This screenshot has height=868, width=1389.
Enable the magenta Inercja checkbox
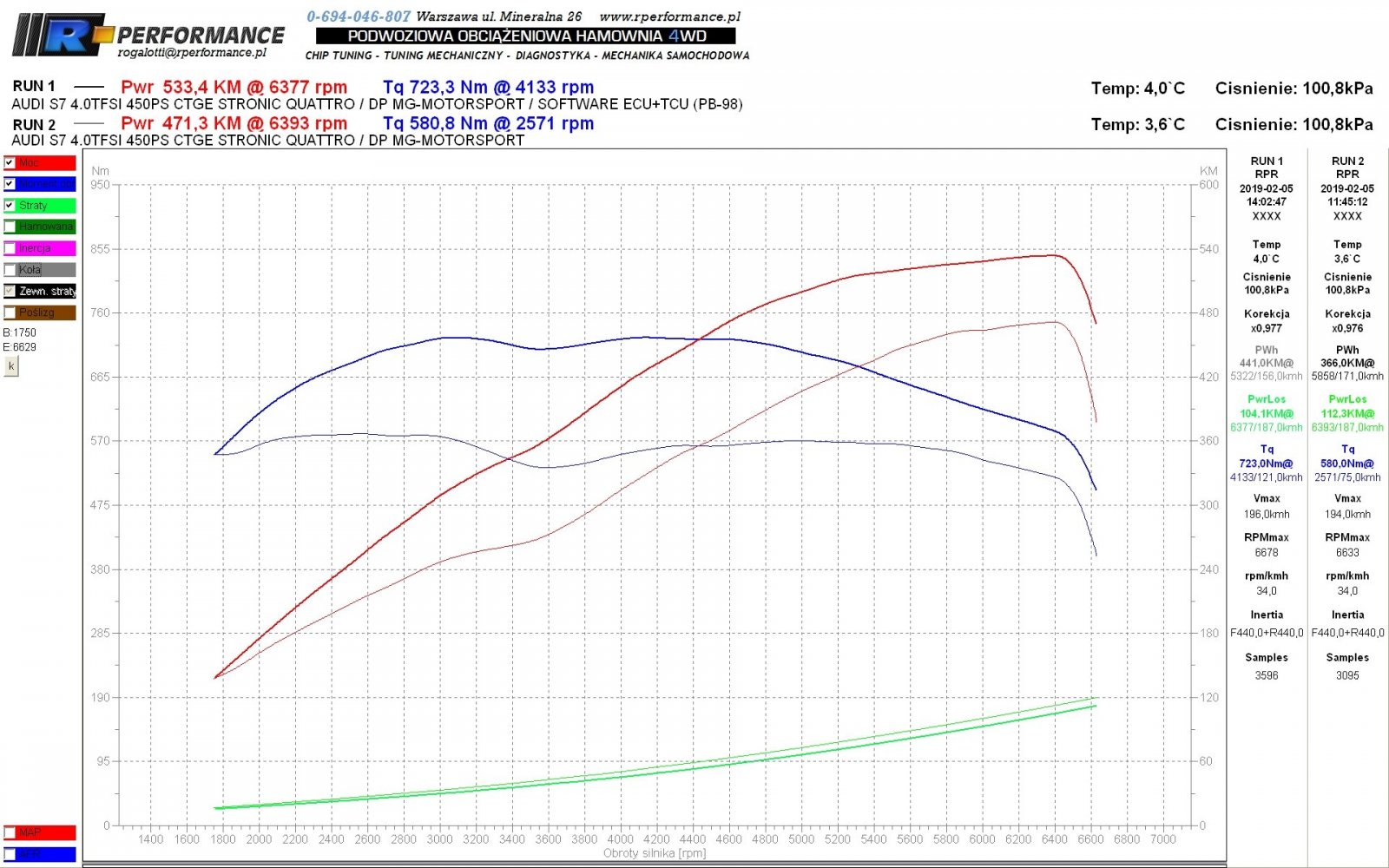point(10,248)
